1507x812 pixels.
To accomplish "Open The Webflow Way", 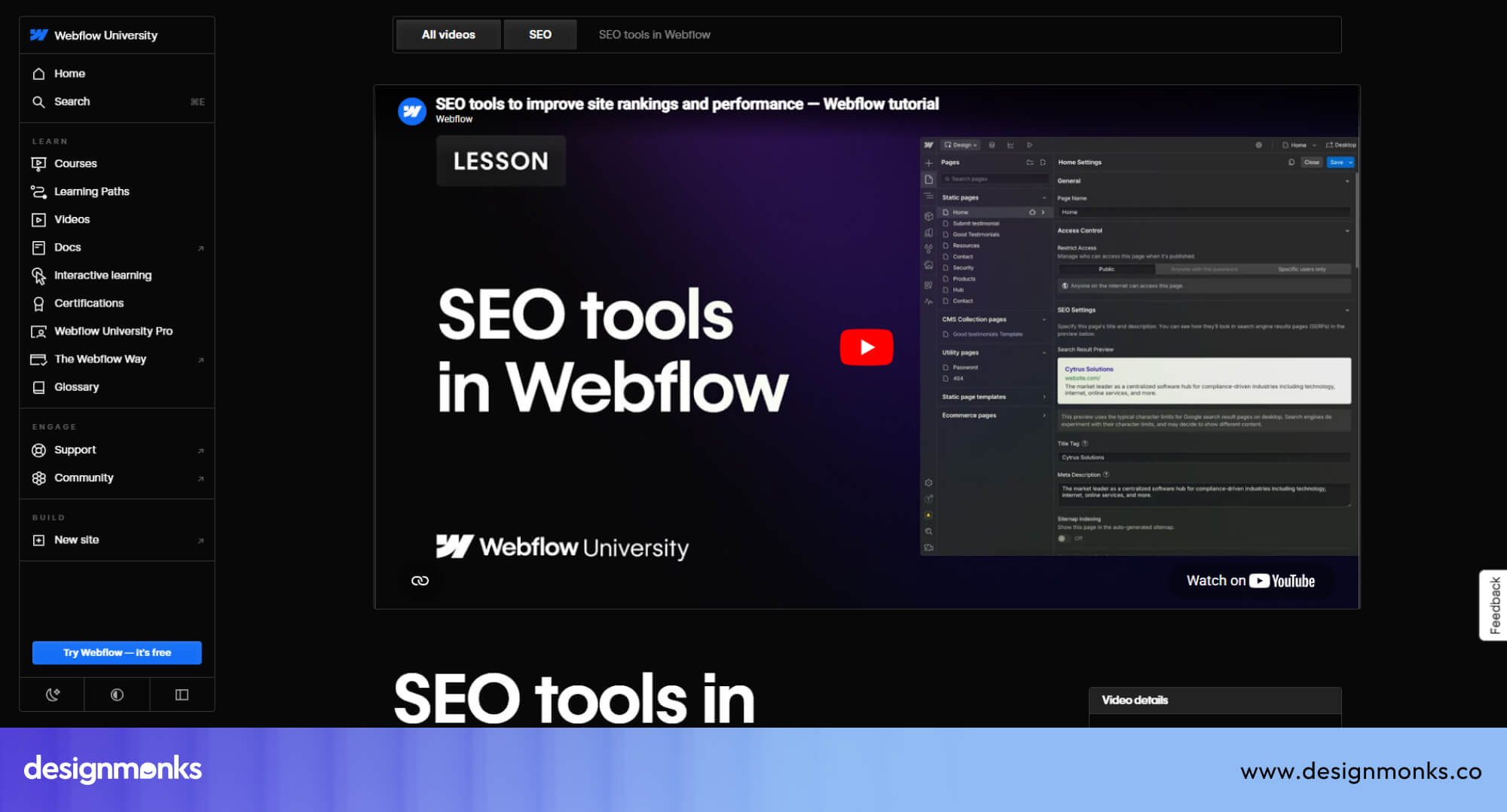I will [117, 359].
